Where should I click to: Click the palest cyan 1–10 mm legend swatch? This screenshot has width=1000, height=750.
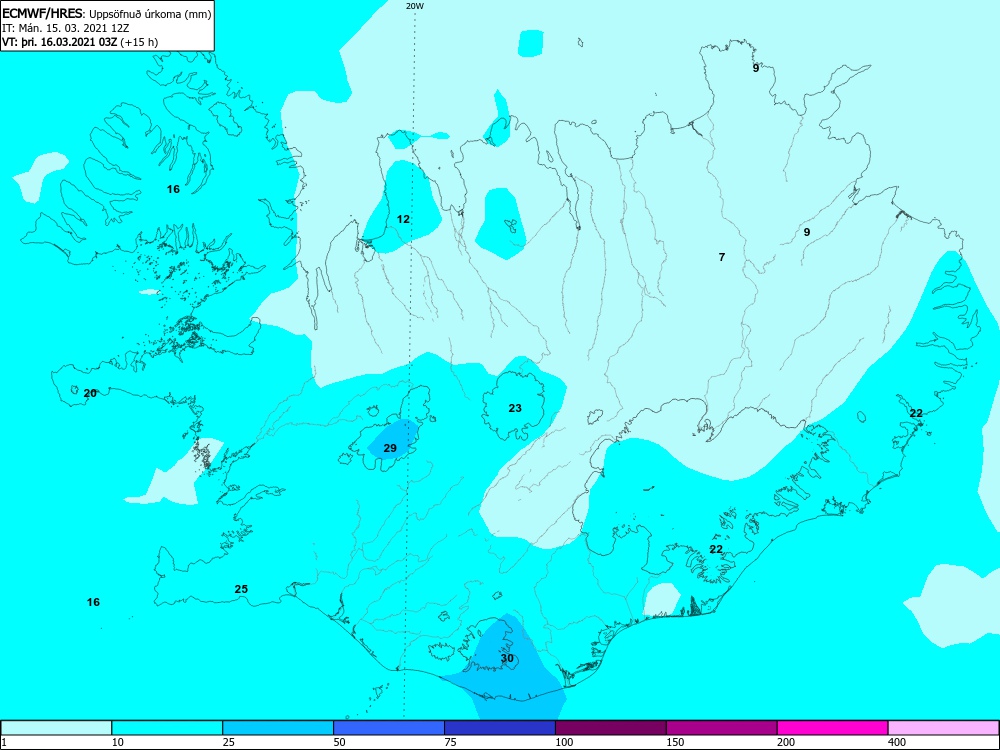point(56,728)
